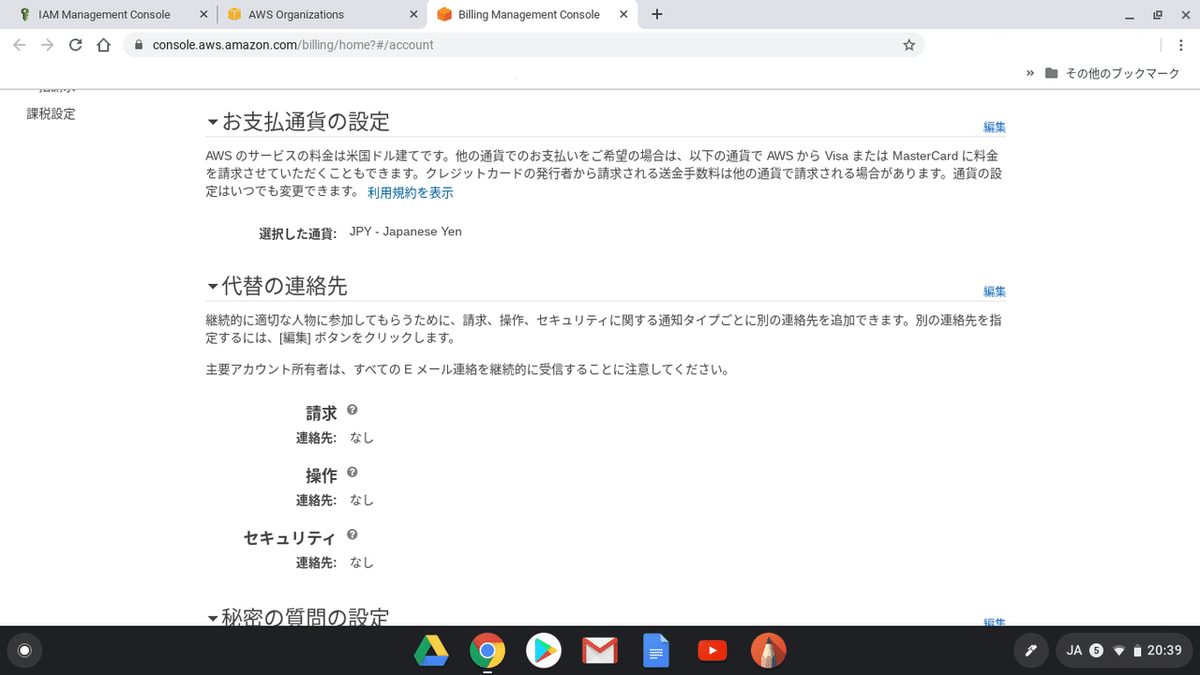This screenshot has height=675, width=1200.
Task: Click 編集 next to 代替の連絡先
Action: (x=993, y=291)
